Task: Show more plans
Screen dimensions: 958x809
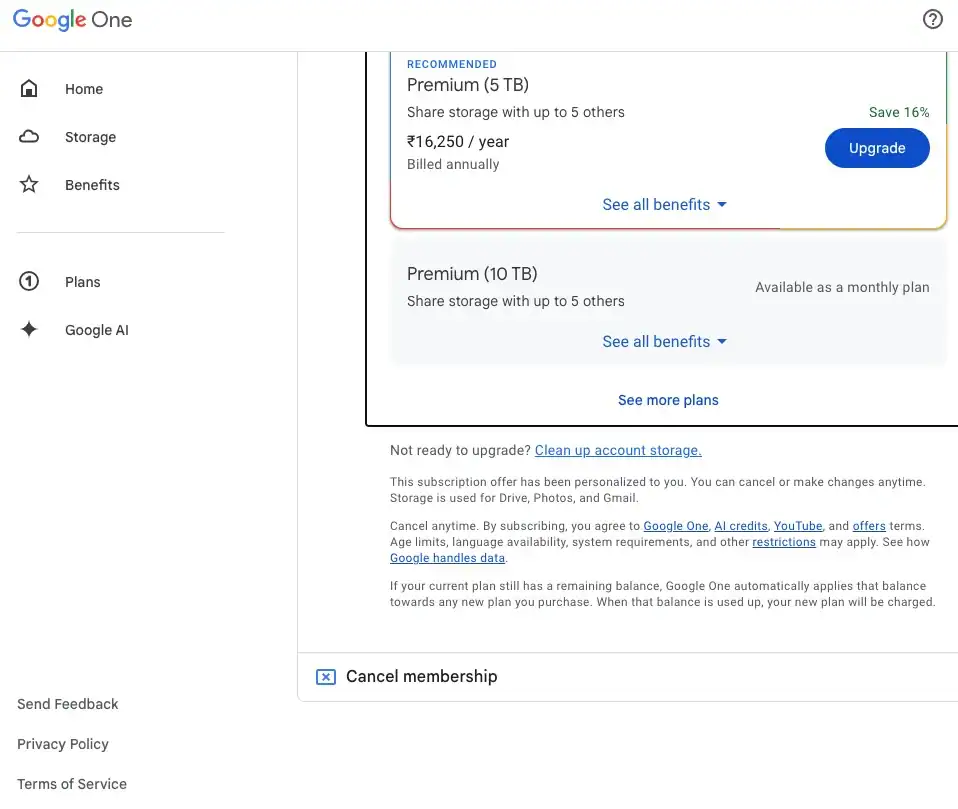Action: [668, 400]
